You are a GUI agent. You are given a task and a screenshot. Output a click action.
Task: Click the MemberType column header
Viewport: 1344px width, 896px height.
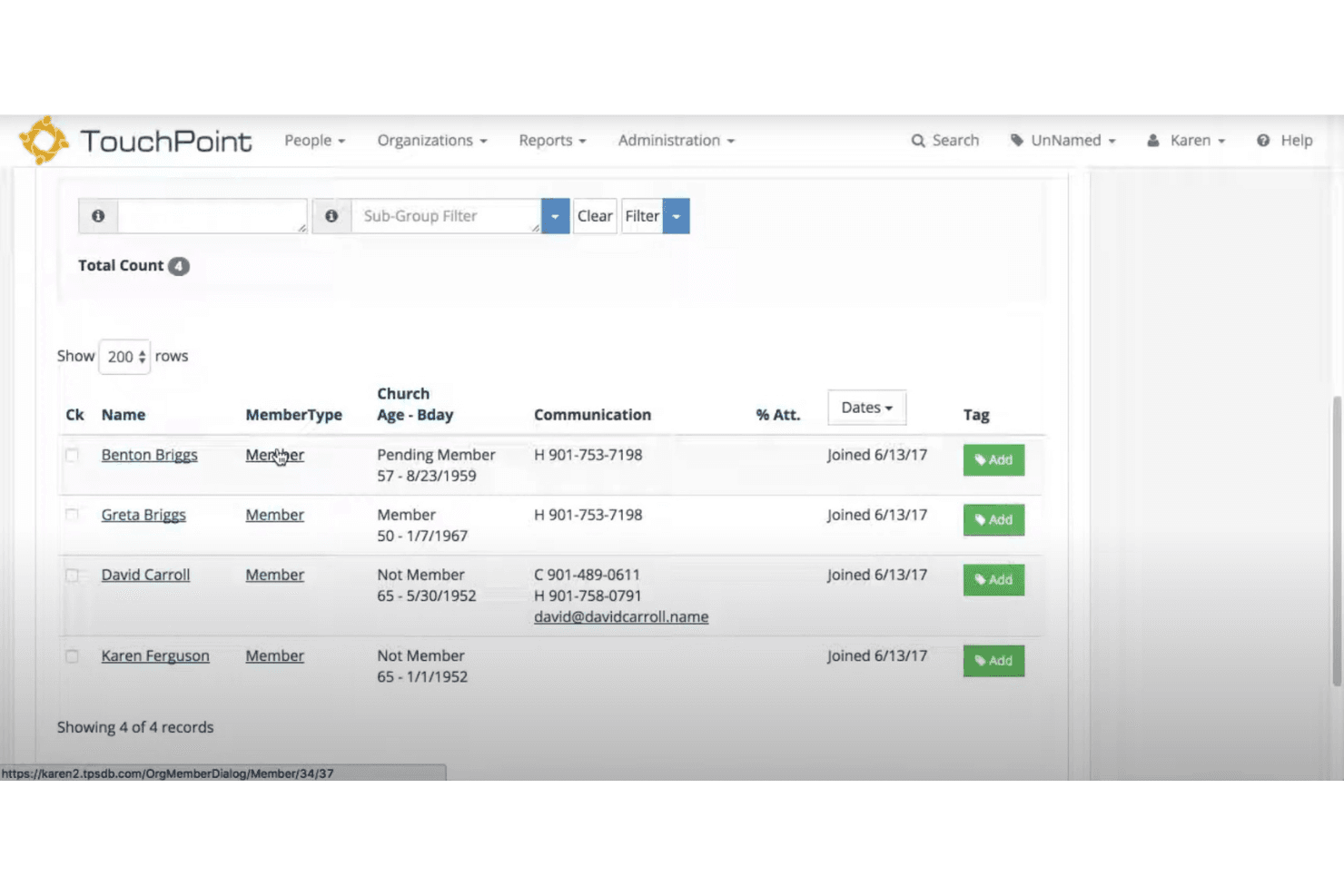click(293, 415)
